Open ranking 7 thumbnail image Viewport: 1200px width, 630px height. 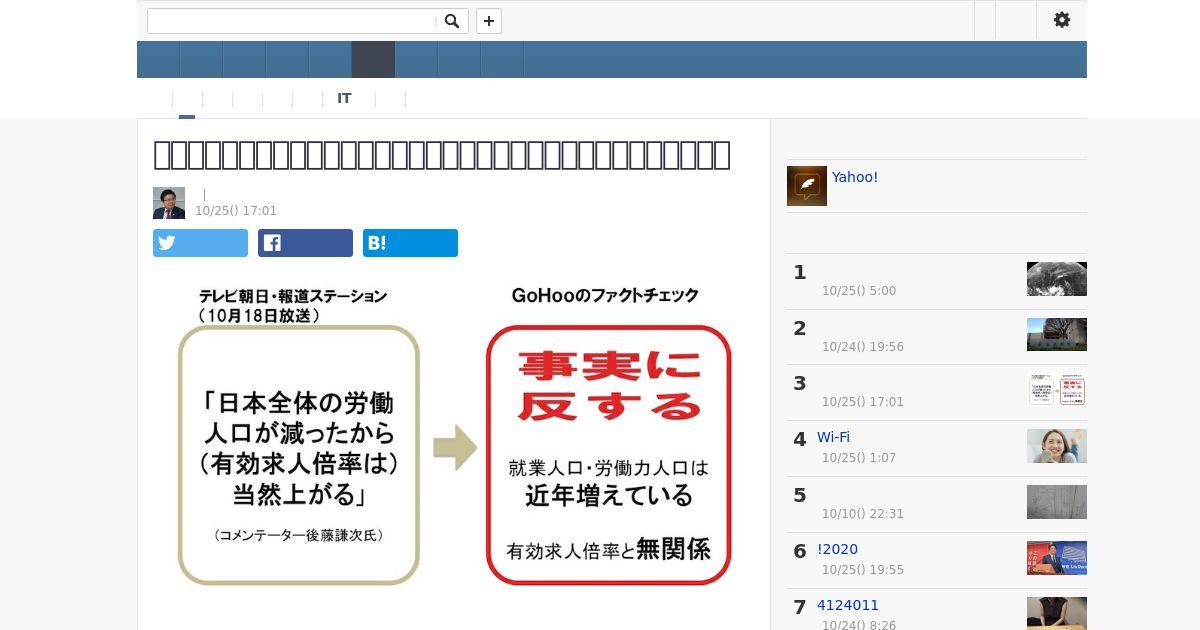(x=1057, y=613)
